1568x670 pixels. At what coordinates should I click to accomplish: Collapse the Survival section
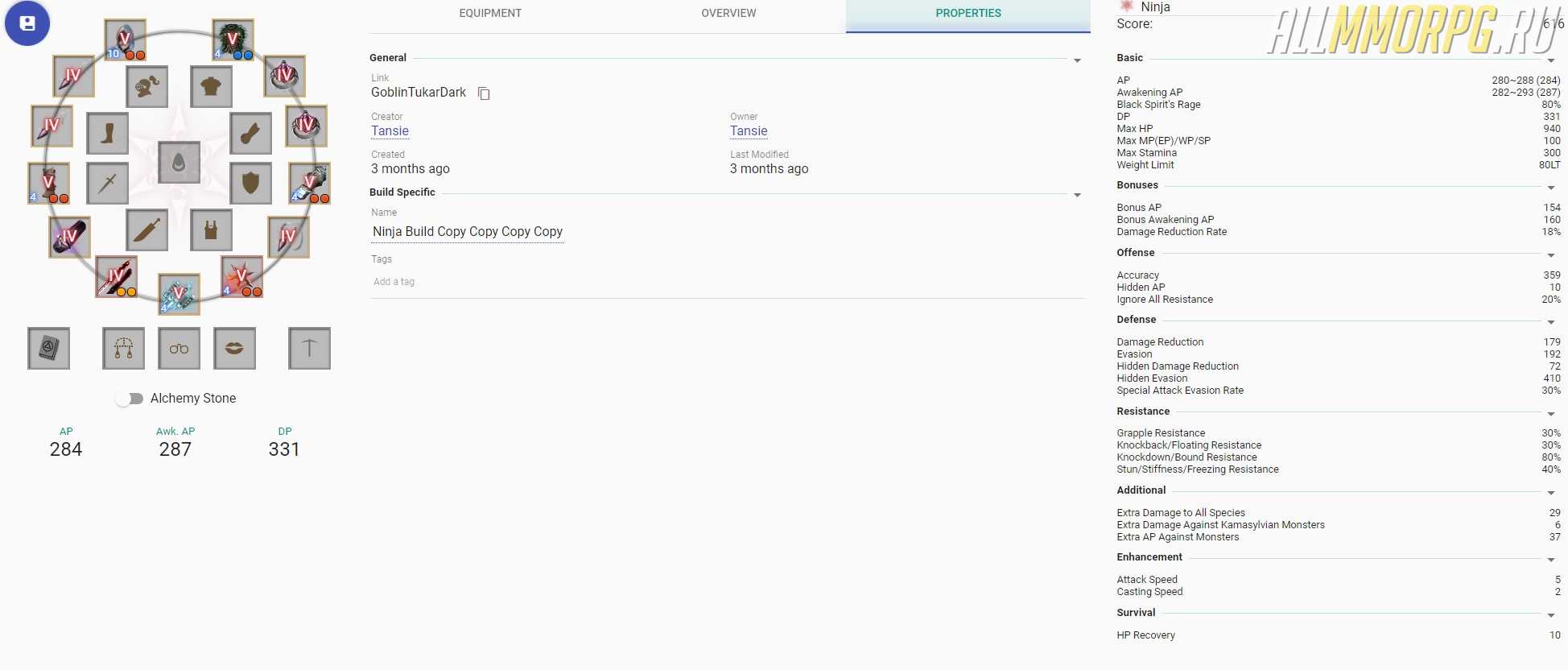click(x=1550, y=615)
